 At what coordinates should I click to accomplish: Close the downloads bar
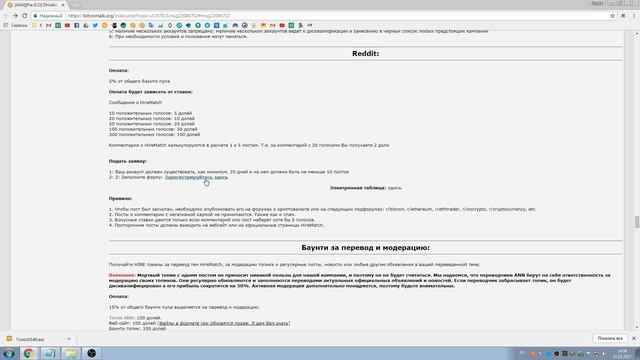[x=633, y=338]
